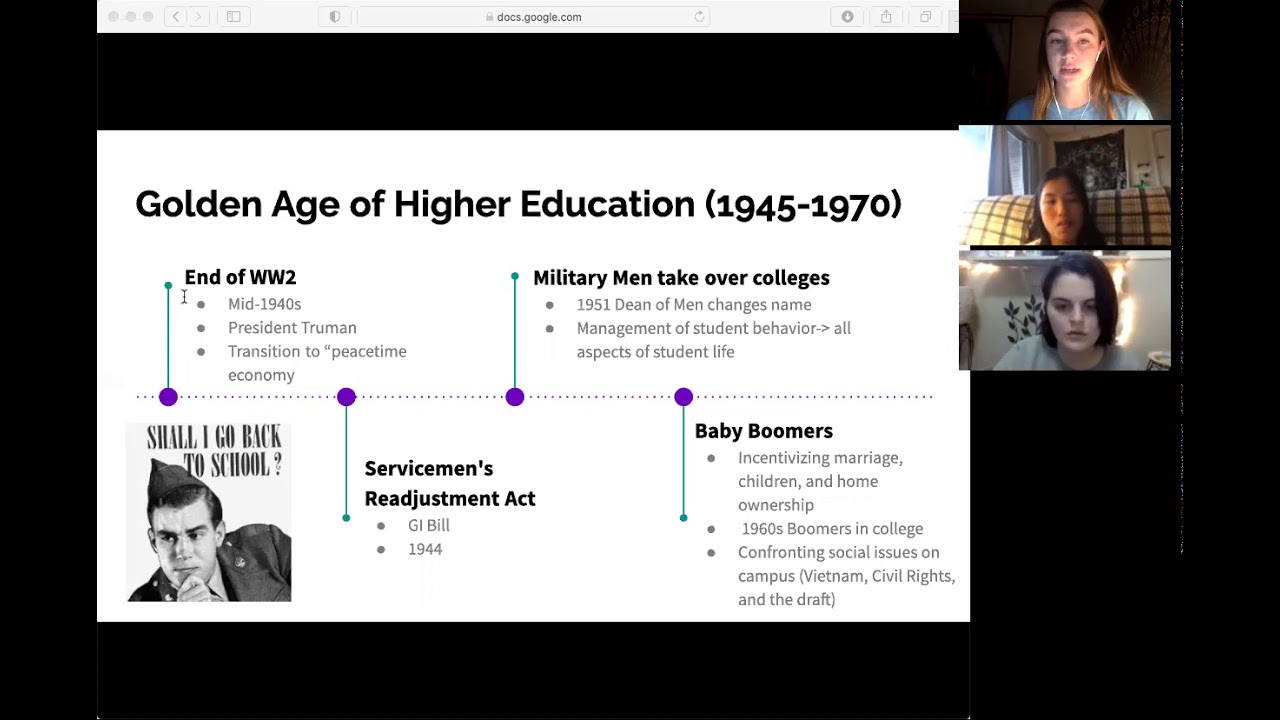Select the bottom participant video with string lights
This screenshot has width=1280, height=720.
coord(1064,310)
